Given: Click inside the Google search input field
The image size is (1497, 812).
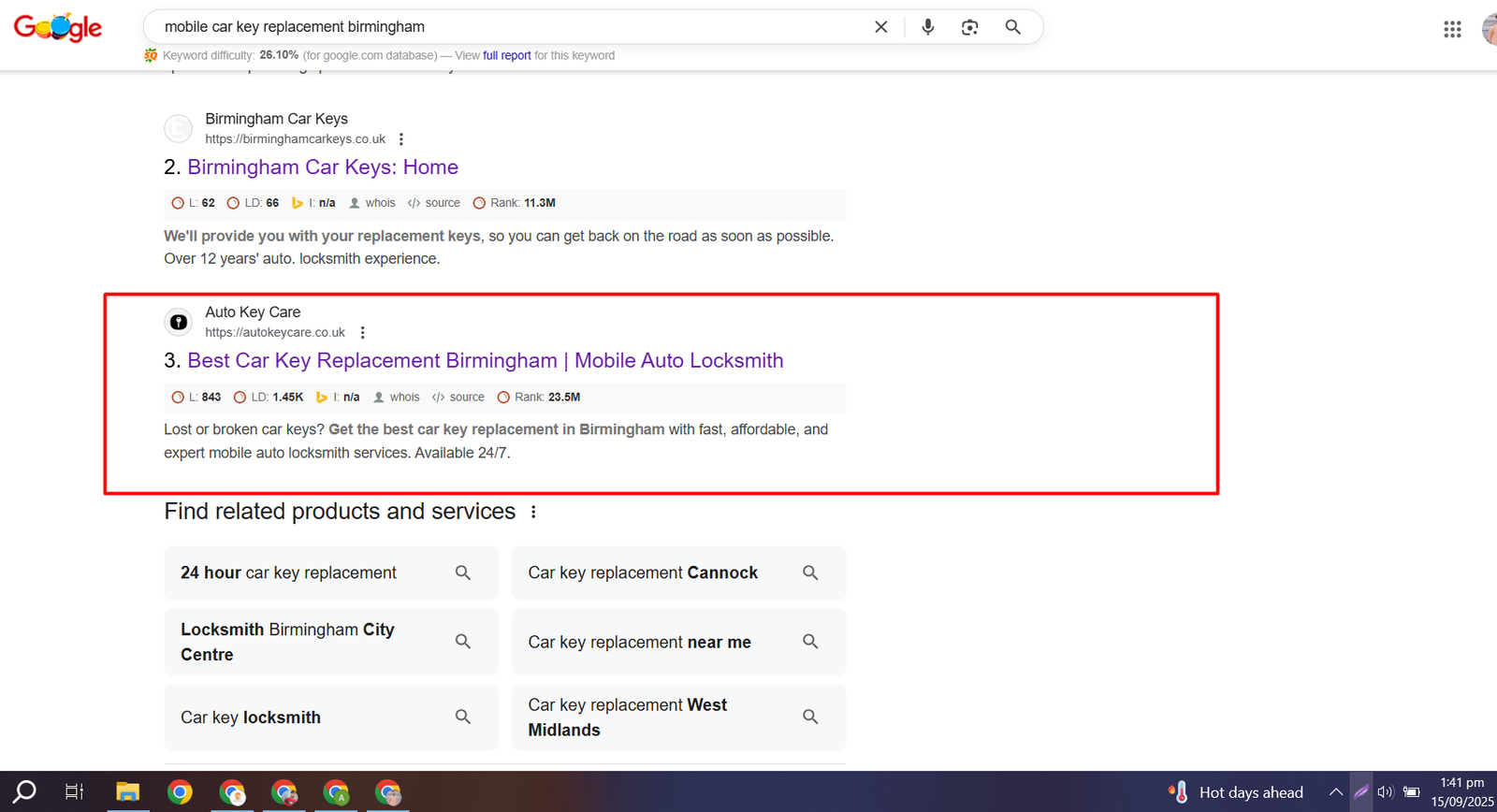Looking at the screenshot, I should point(505,27).
